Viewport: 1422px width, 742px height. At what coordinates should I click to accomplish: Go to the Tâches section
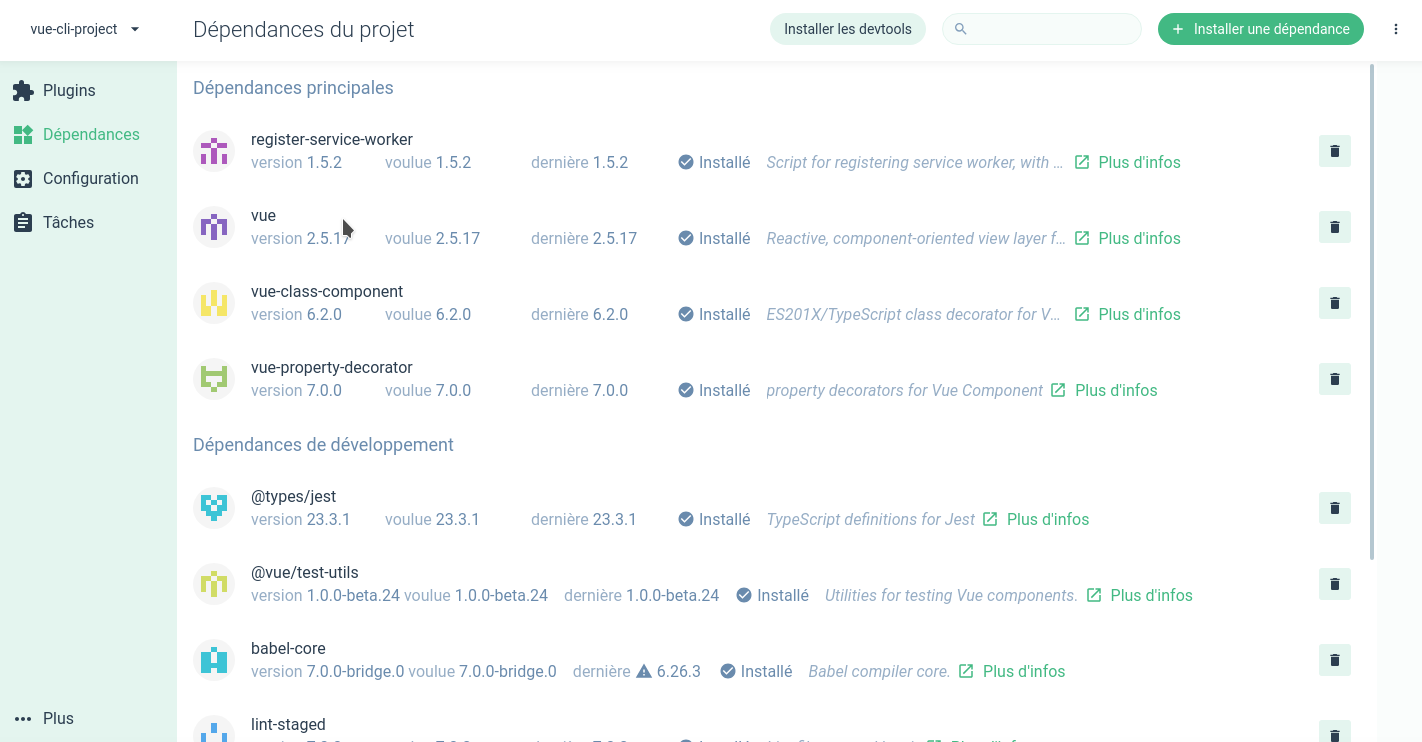tap(68, 222)
